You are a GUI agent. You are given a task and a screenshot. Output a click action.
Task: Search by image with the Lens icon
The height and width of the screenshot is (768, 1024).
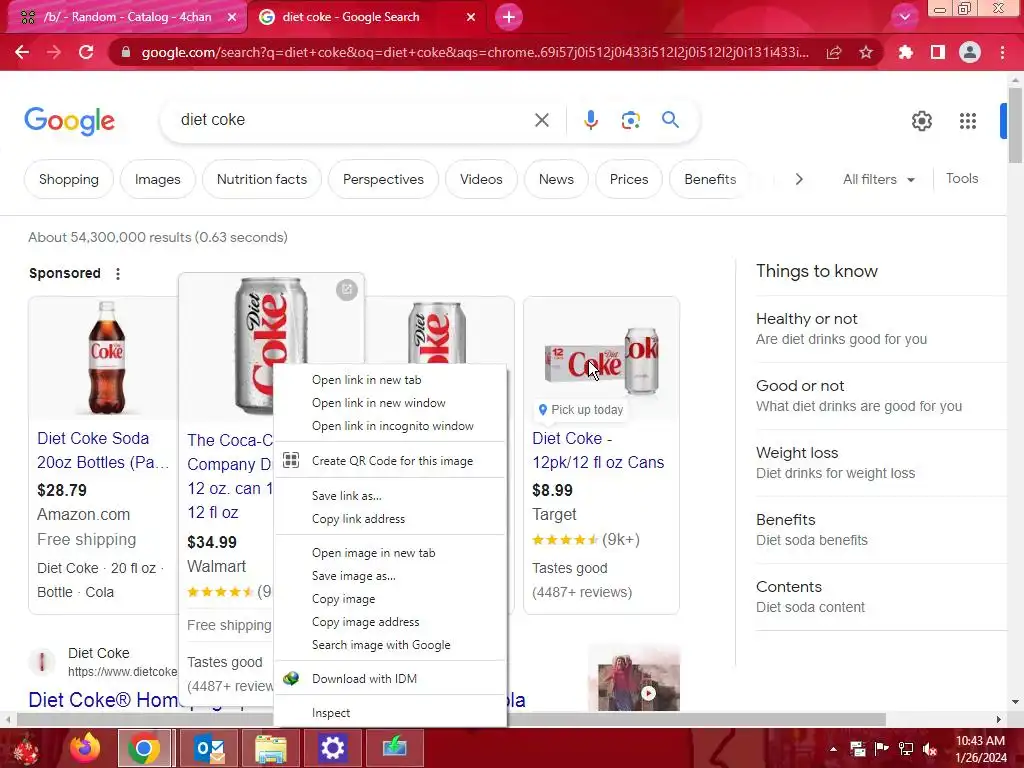630,120
